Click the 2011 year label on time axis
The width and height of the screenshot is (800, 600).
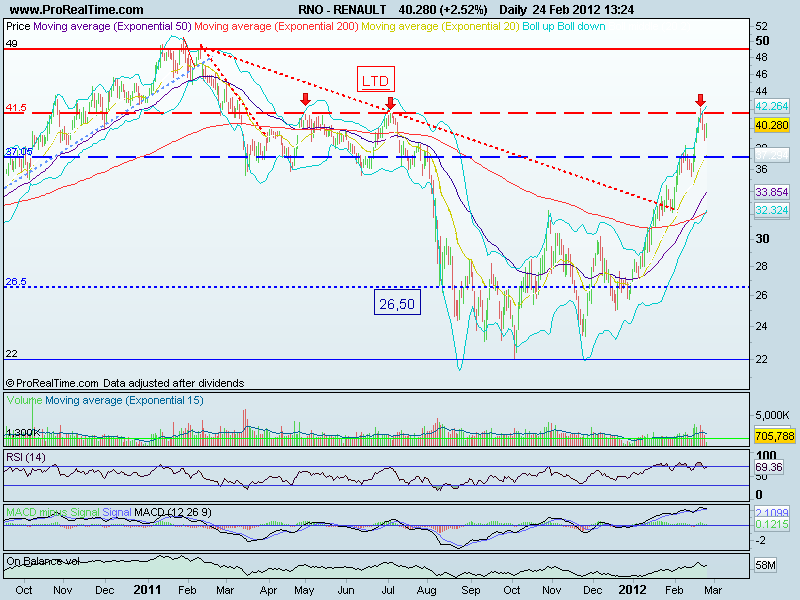pos(147,590)
